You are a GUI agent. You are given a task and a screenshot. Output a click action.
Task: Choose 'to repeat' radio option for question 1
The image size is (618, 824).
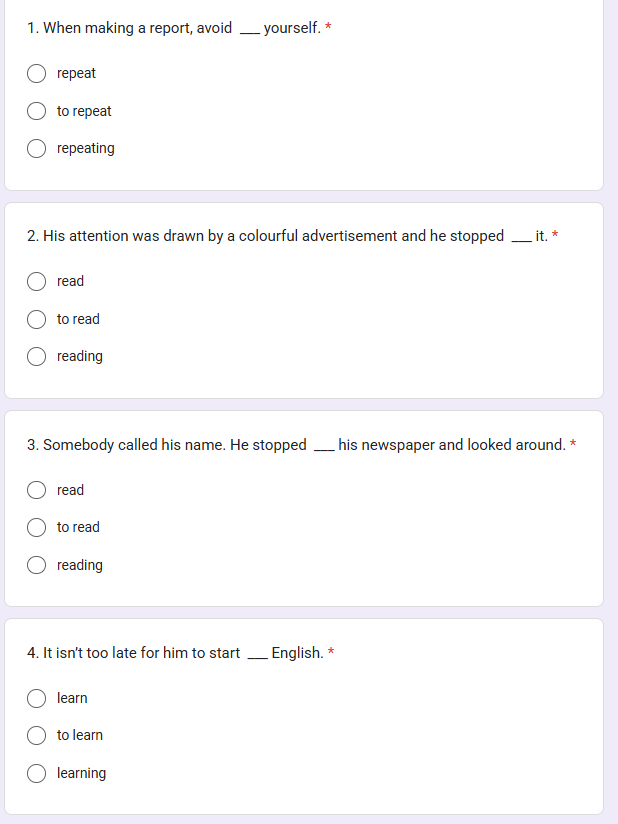(x=36, y=111)
